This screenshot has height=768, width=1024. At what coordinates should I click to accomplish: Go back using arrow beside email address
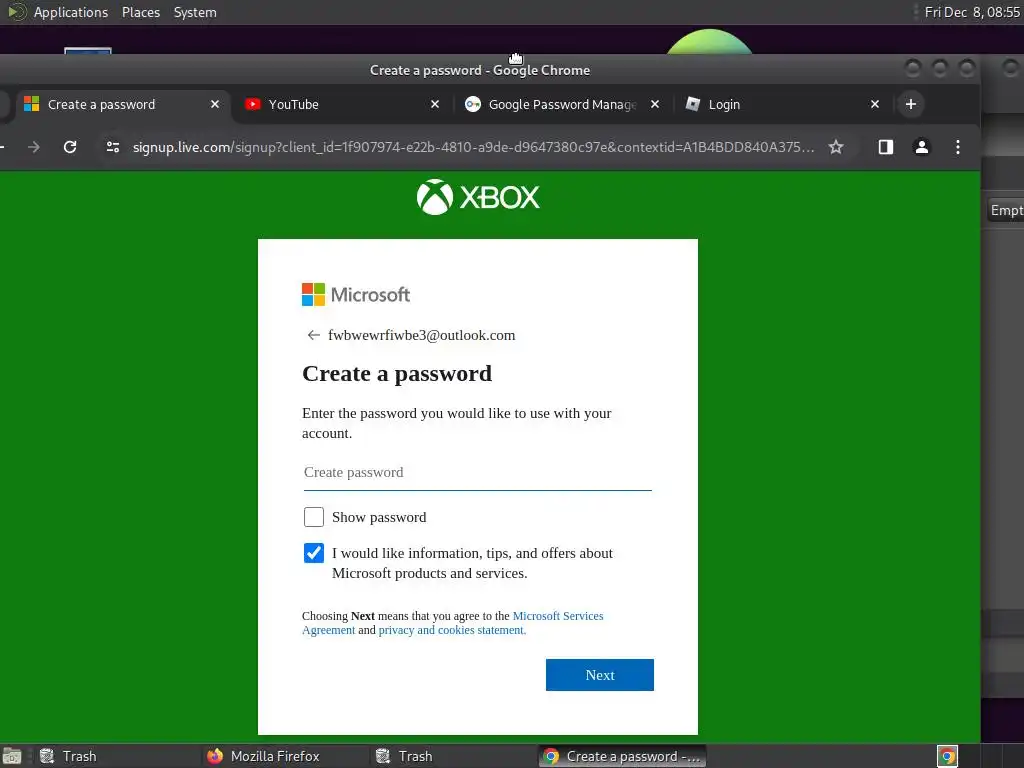coord(313,335)
